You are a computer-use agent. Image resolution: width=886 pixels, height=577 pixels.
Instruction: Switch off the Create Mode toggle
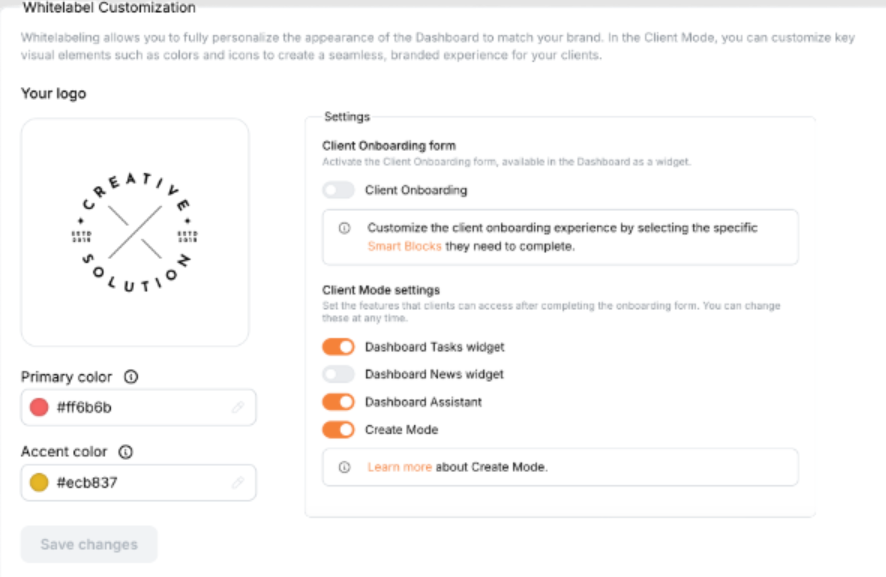[x=339, y=430]
